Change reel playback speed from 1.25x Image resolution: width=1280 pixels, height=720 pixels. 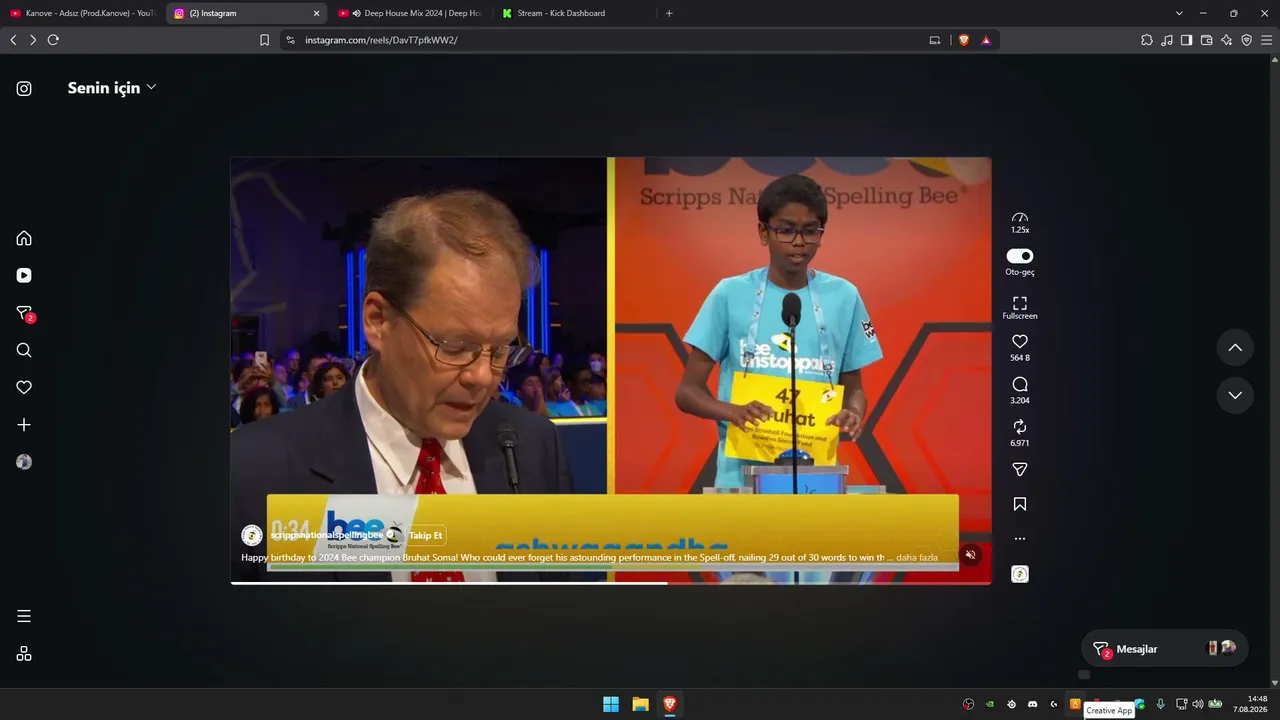point(1020,223)
